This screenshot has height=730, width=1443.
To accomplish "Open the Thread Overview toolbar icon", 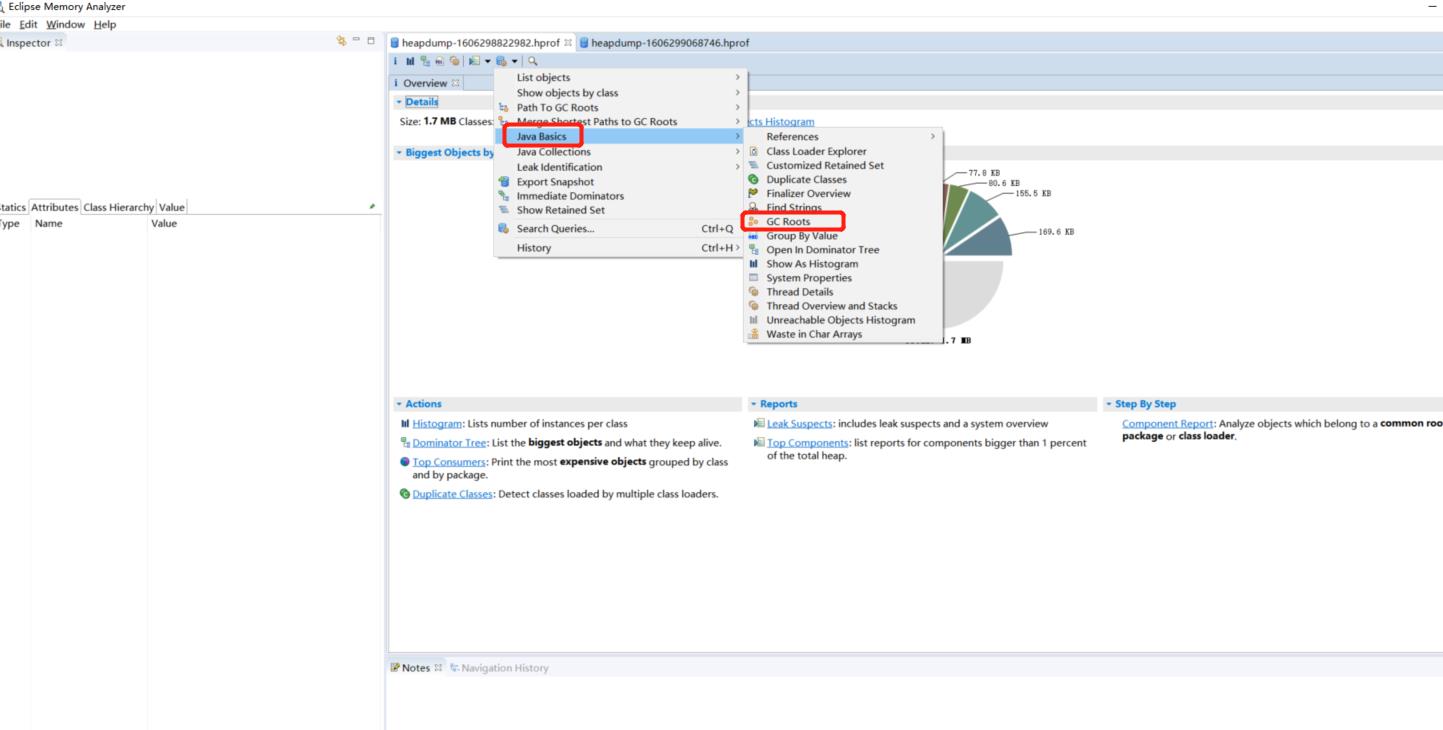I will click(454, 61).
